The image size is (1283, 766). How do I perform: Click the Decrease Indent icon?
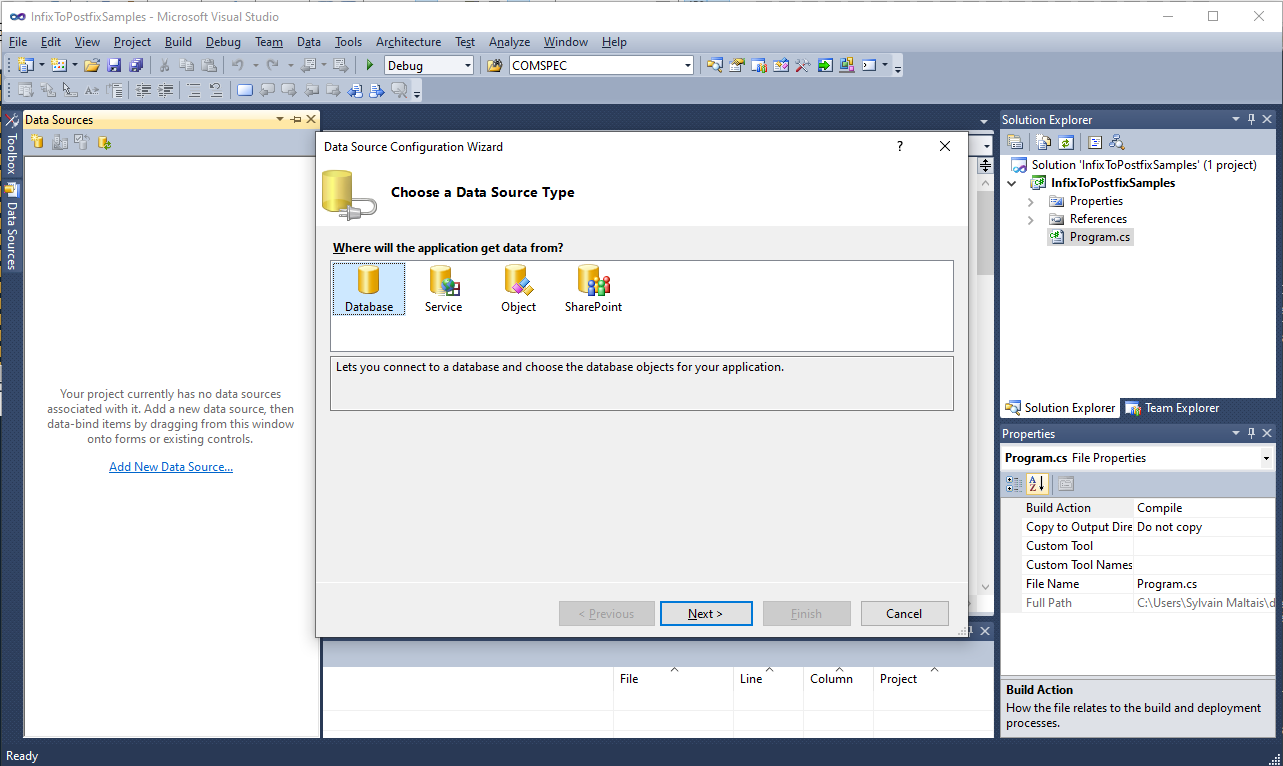pos(144,90)
